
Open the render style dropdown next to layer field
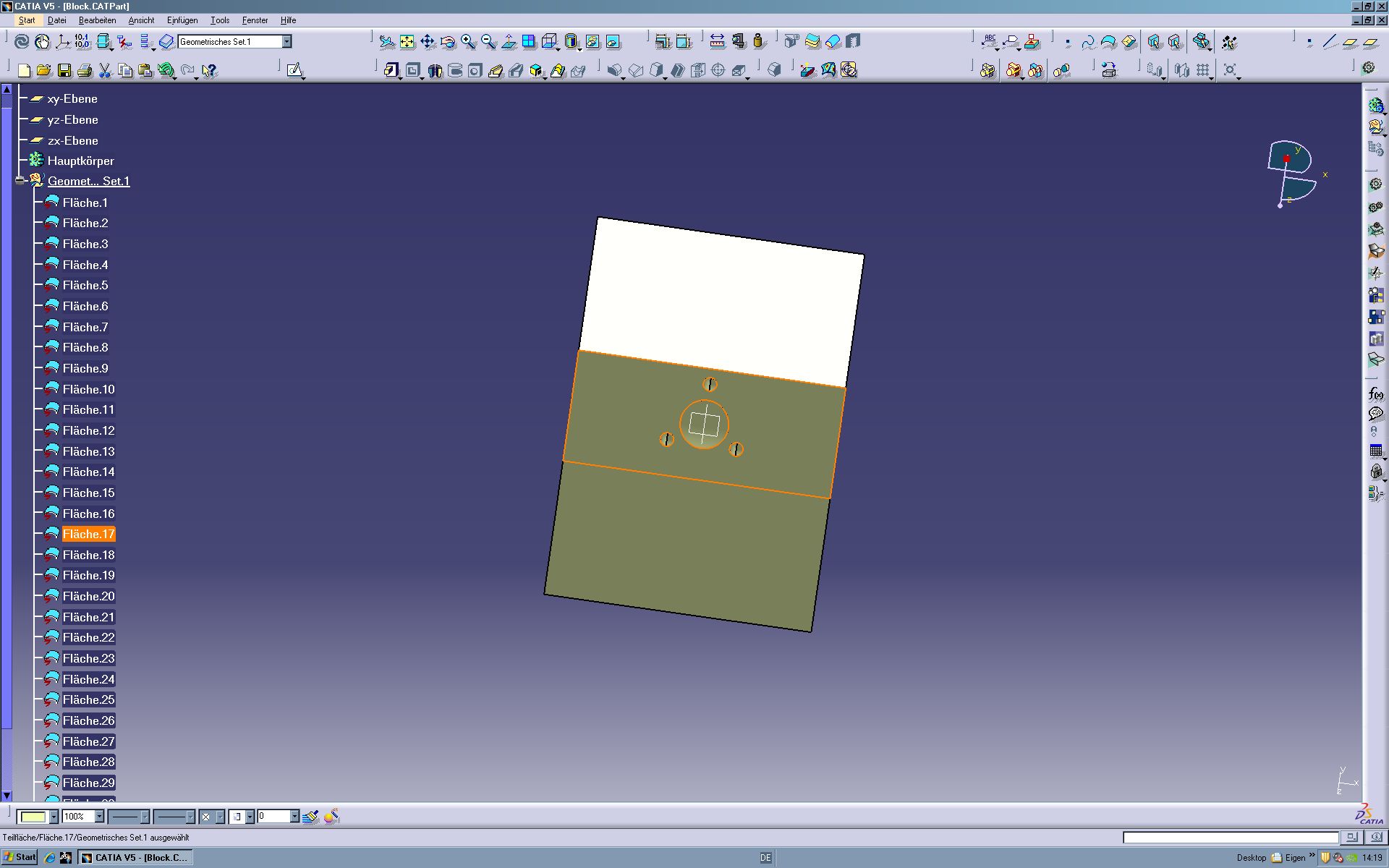250,817
